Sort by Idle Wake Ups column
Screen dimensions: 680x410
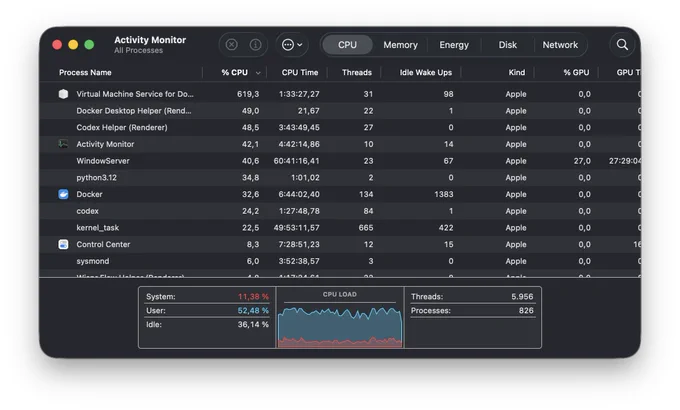(425, 72)
